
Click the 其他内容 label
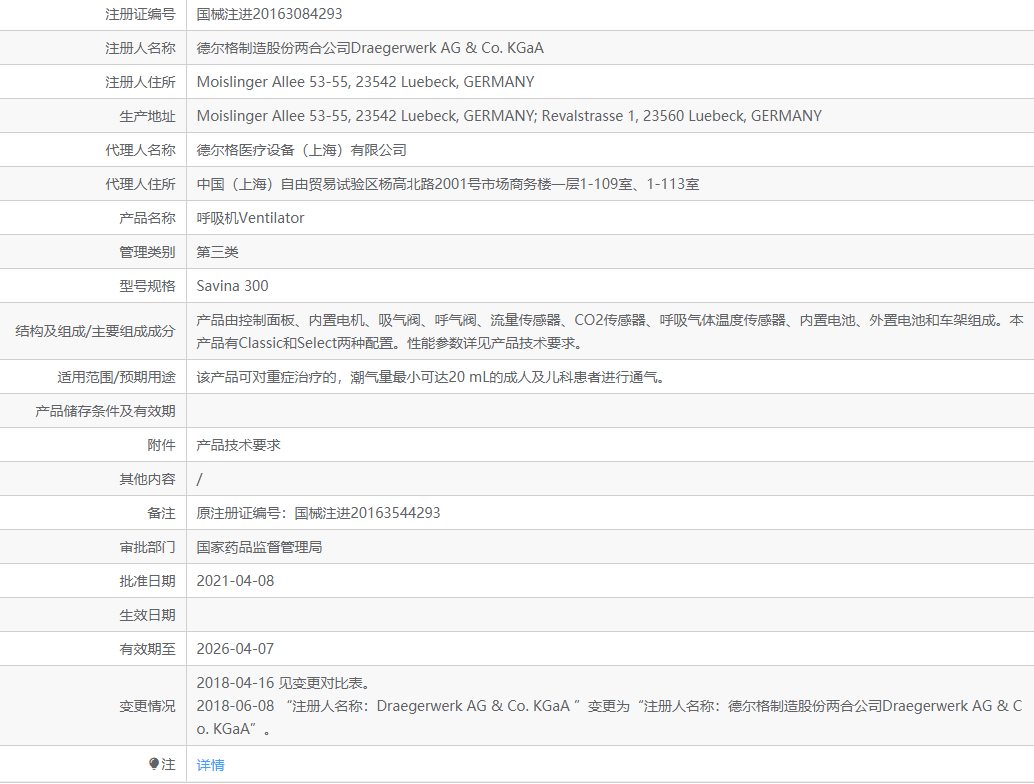tap(148, 479)
